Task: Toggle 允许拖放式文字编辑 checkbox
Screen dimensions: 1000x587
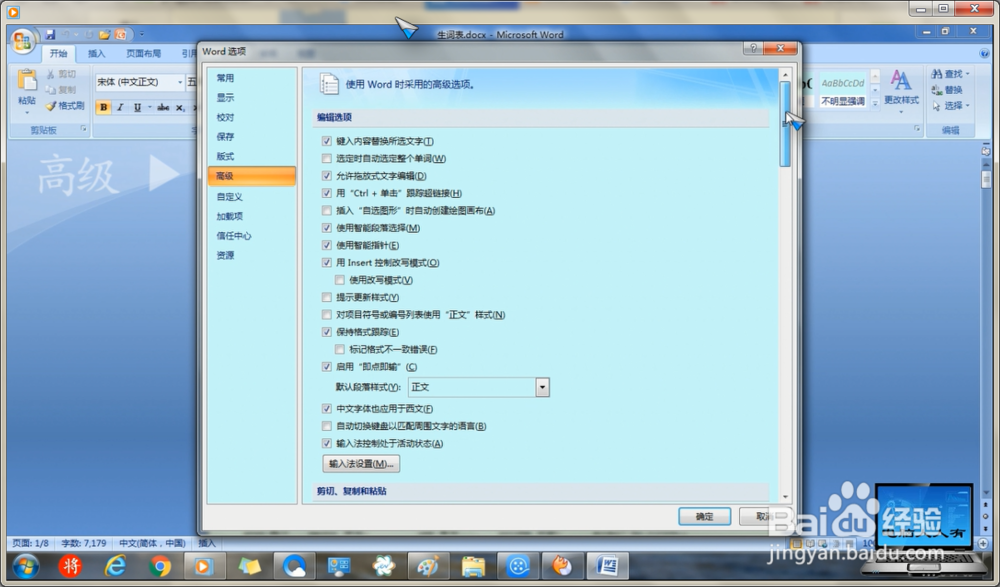Action: coord(327,175)
